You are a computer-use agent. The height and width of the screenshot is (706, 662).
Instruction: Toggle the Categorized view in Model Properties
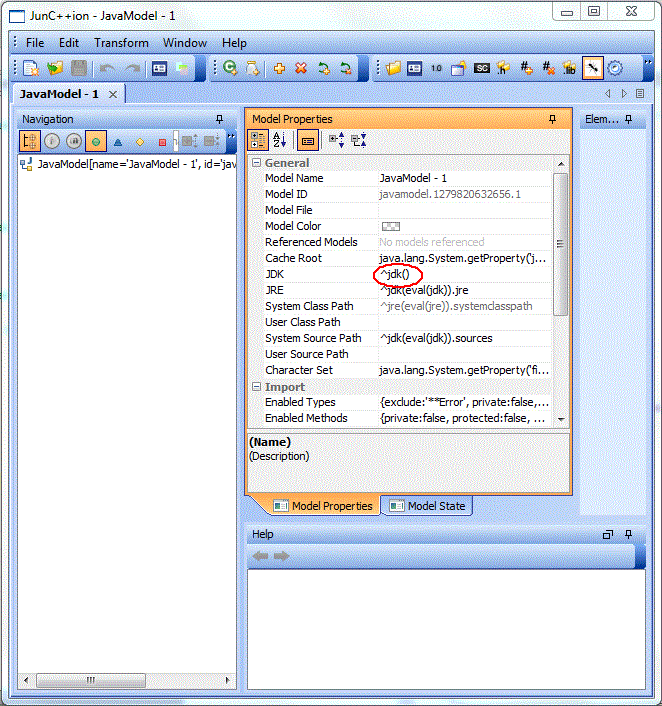click(x=258, y=140)
